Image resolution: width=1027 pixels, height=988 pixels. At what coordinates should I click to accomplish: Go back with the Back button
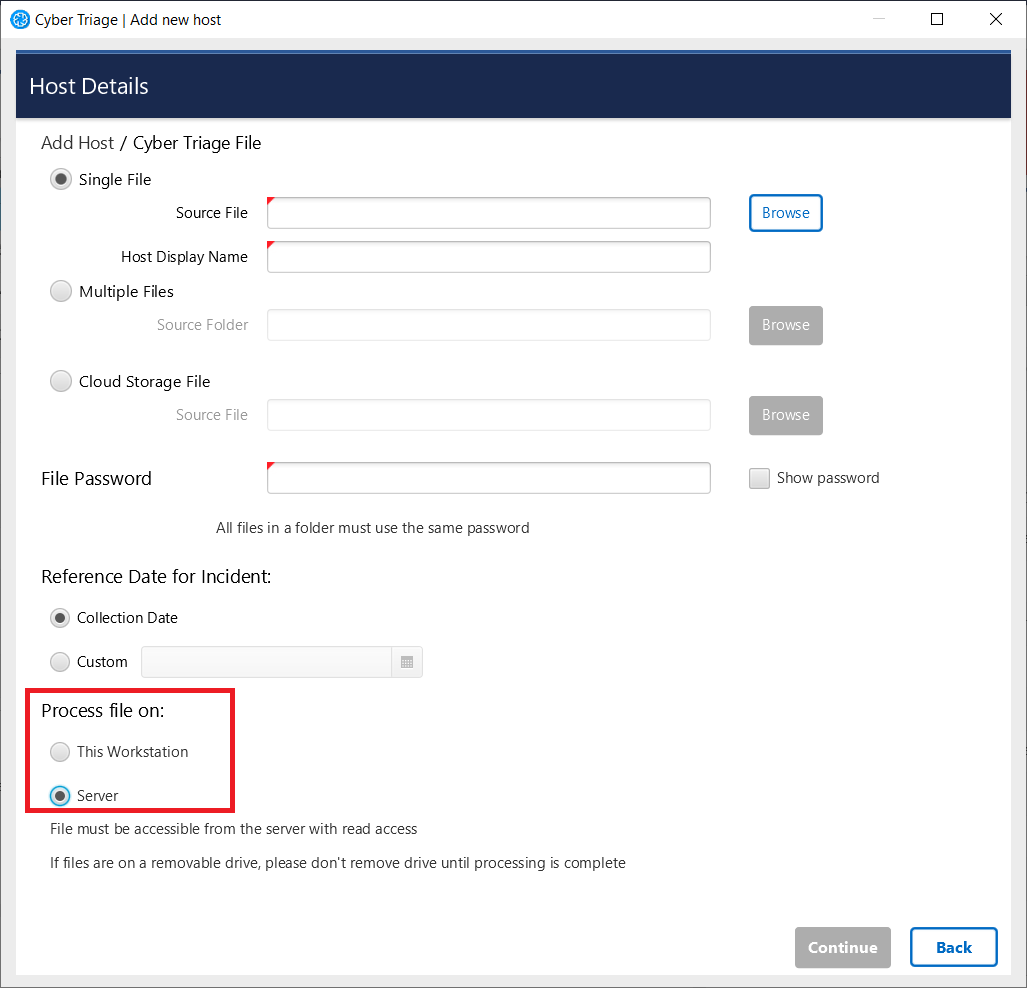pyautogui.click(x=953, y=947)
